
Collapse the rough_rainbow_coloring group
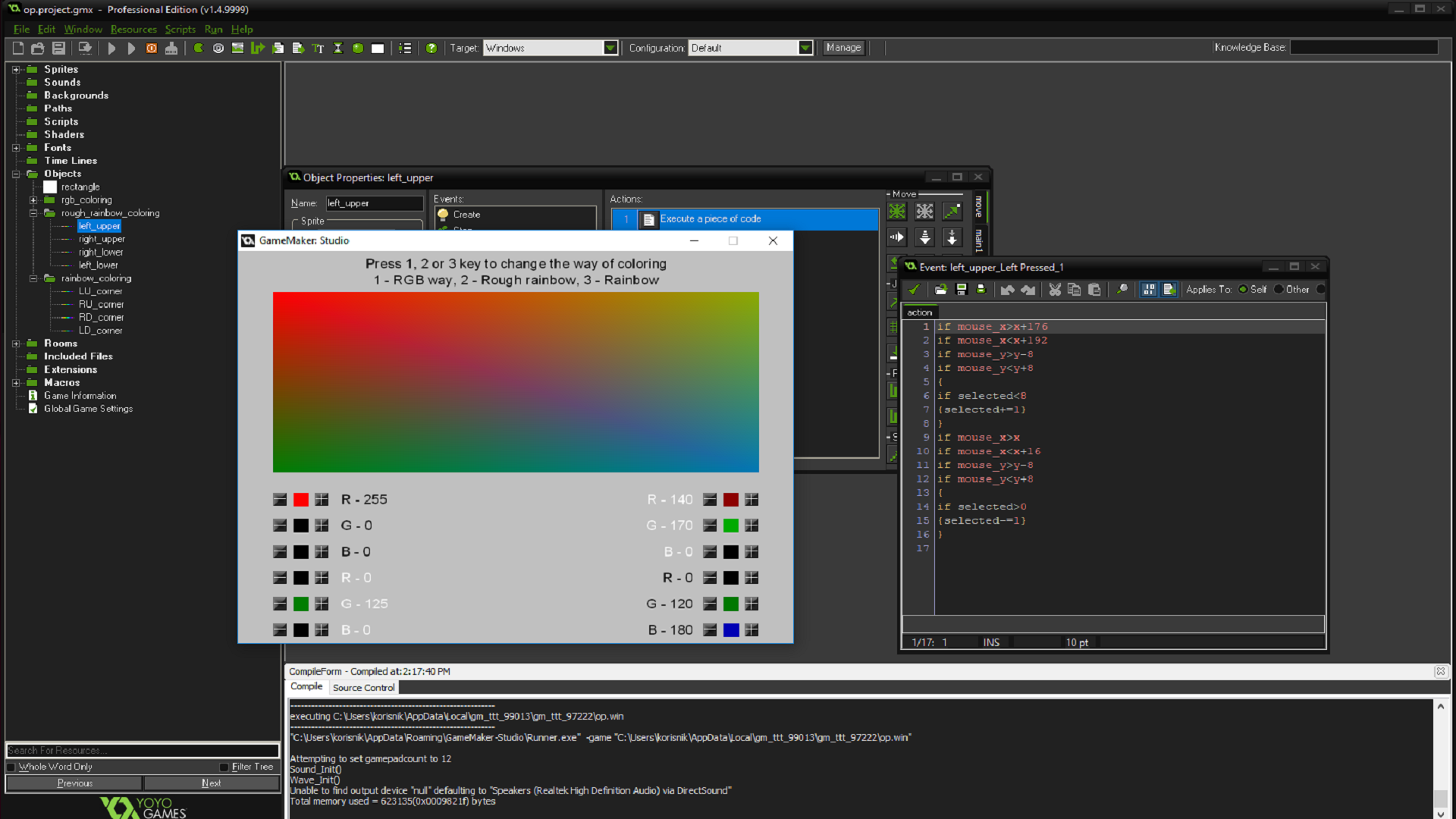(x=34, y=213)
